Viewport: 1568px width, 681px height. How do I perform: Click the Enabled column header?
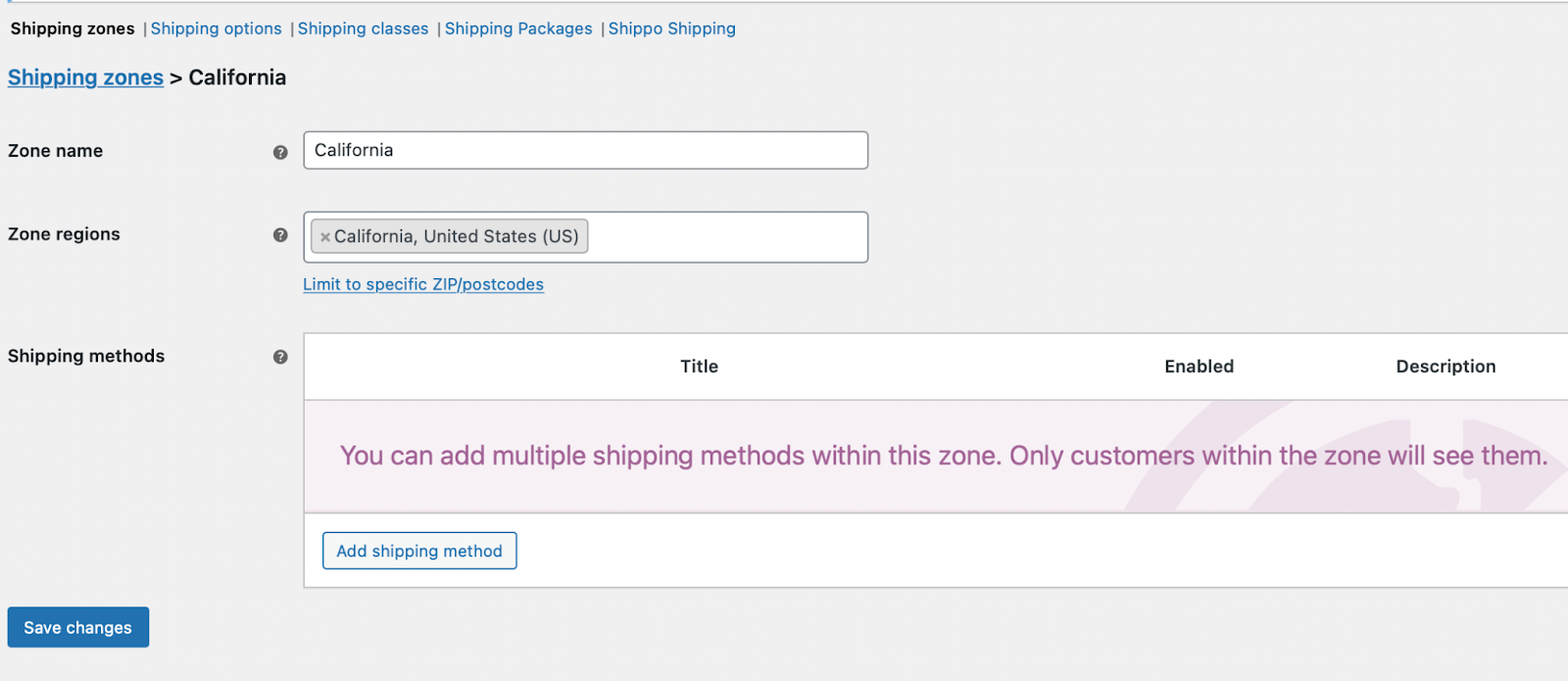tap(1199, 366)
